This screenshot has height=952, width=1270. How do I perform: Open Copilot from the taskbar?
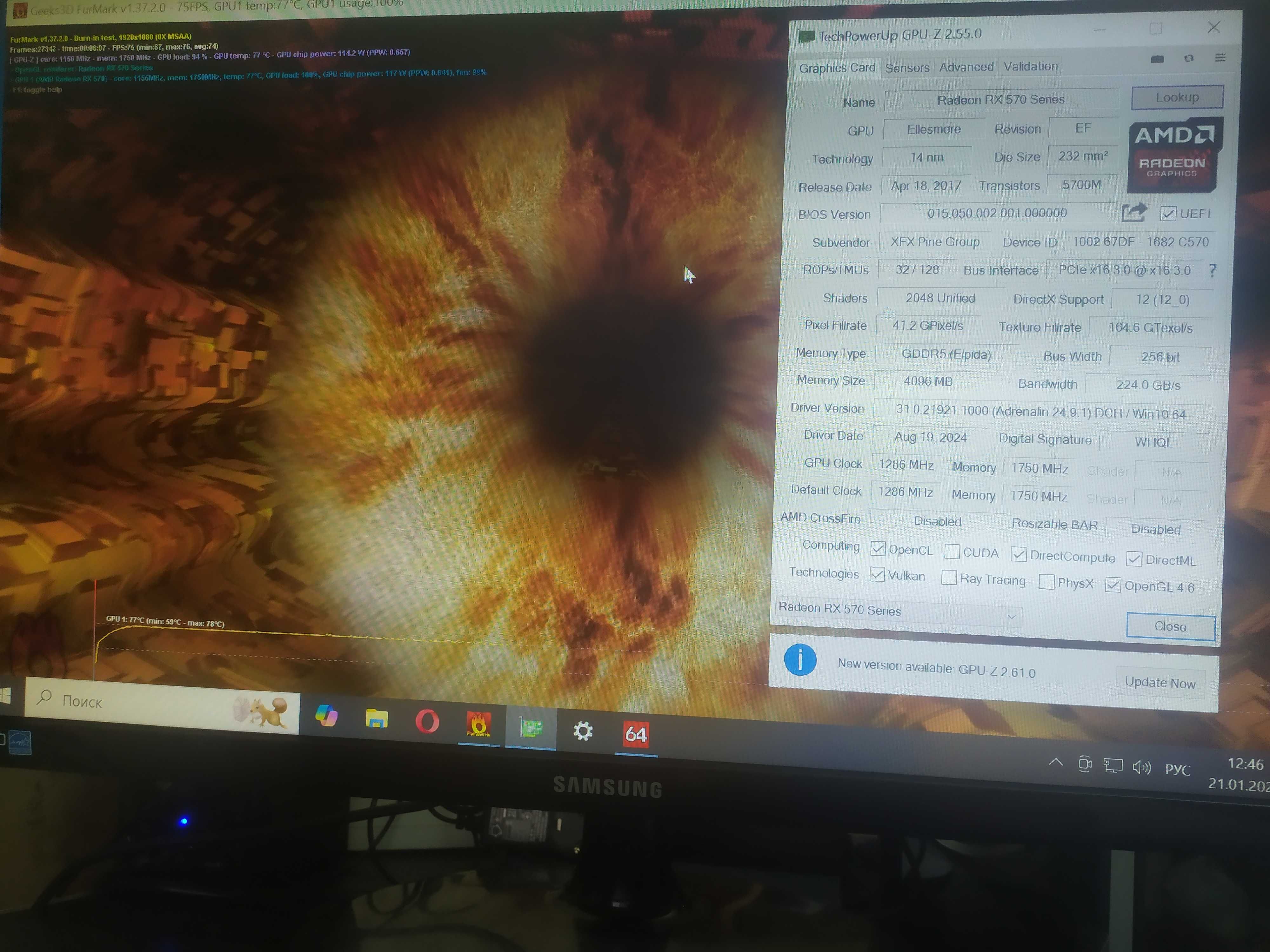(x=327, y=715)
